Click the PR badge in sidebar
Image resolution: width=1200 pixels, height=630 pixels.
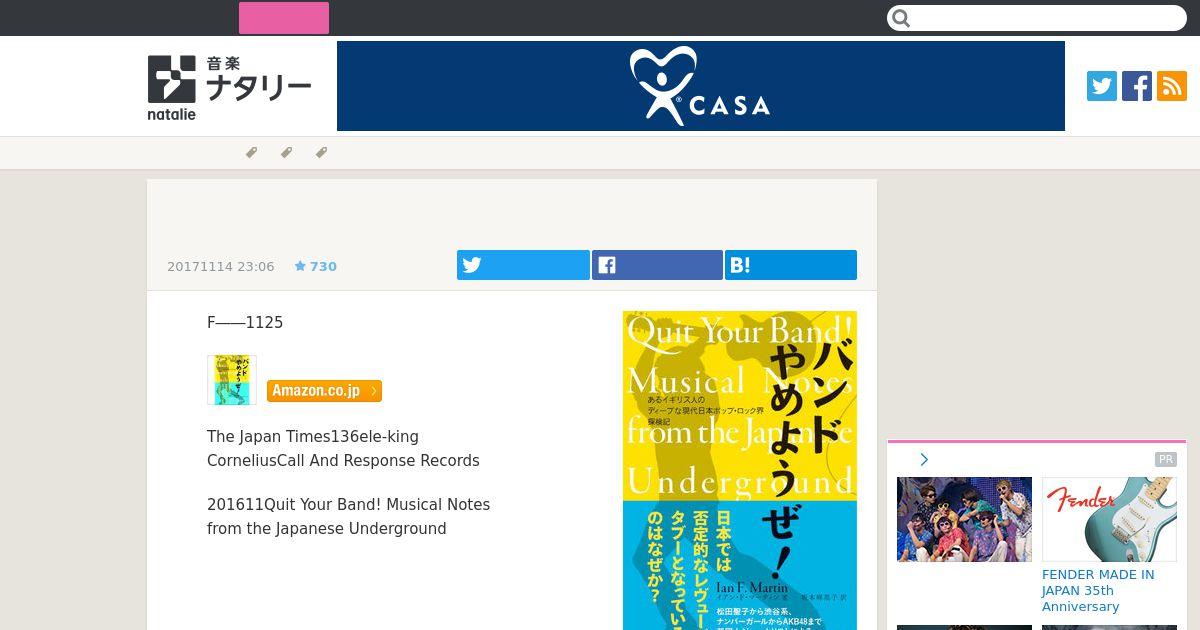[1166, 460]
